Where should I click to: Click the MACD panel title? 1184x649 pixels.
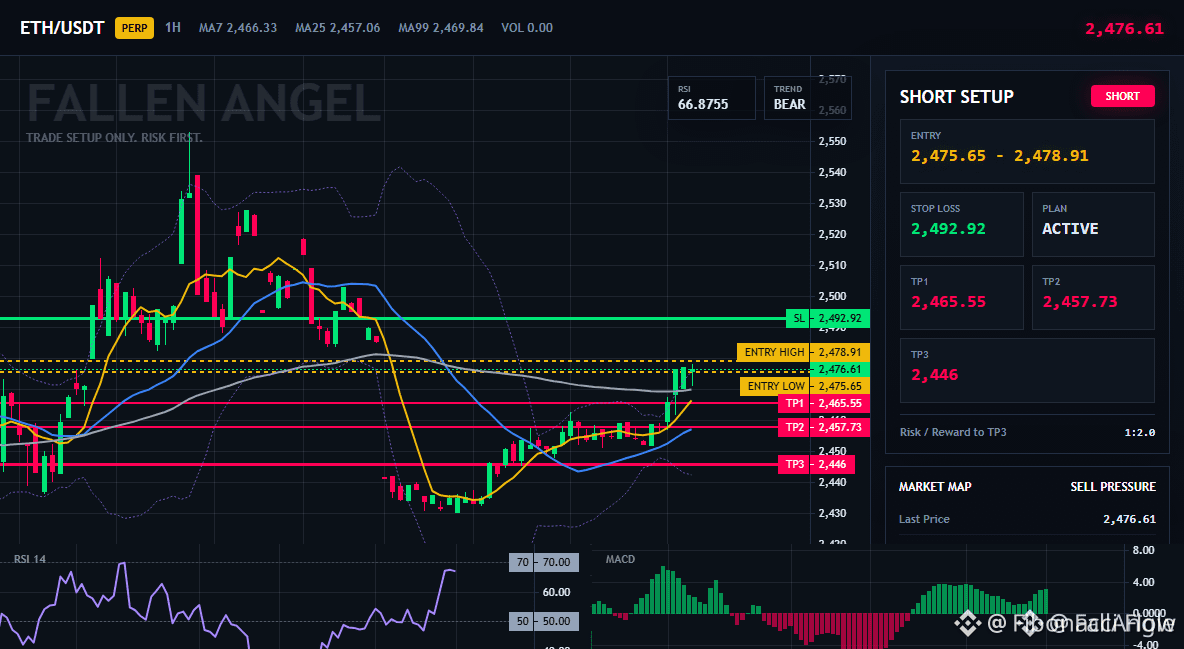(620, 559)
